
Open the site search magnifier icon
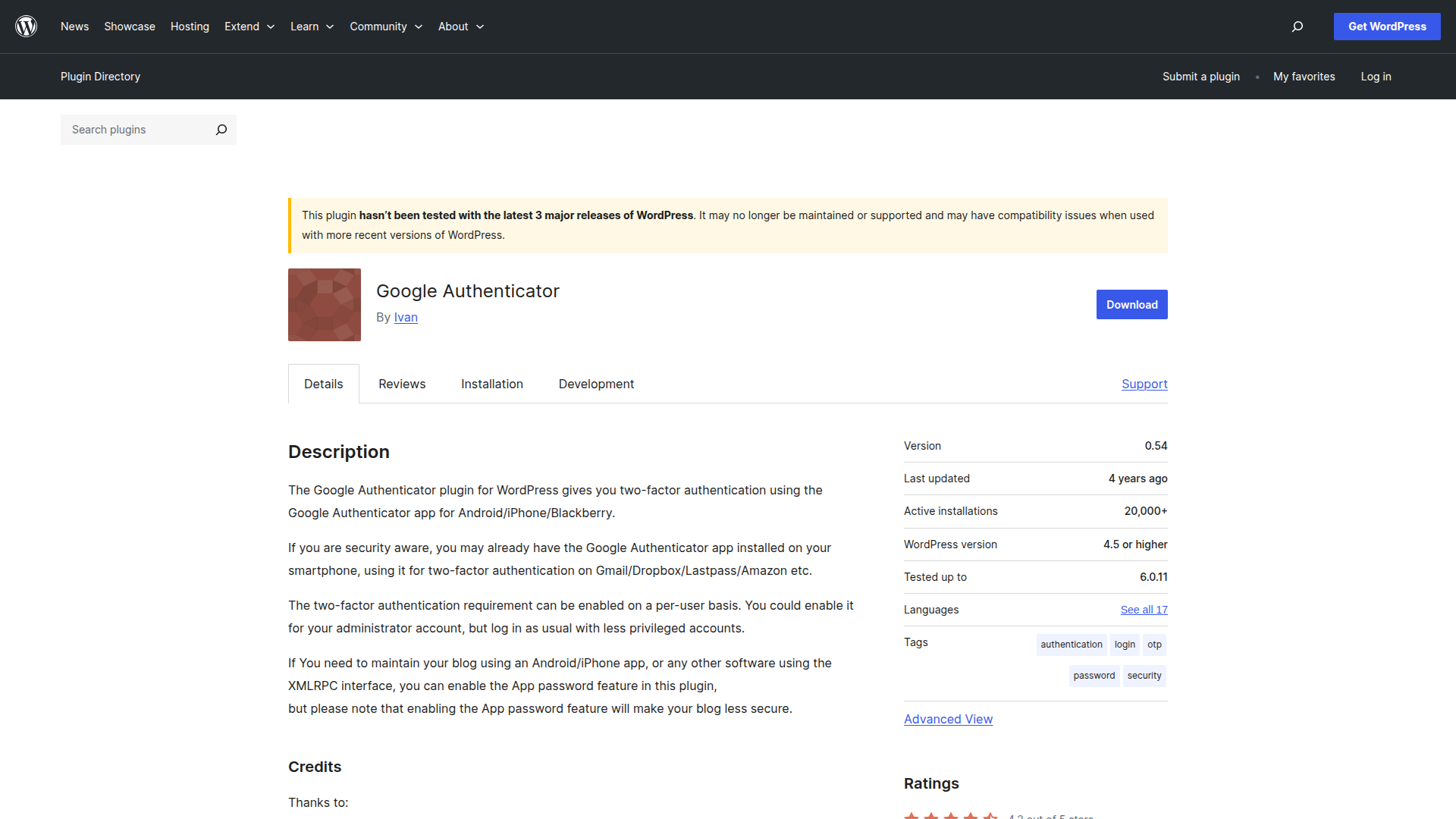pos(1298,27)
